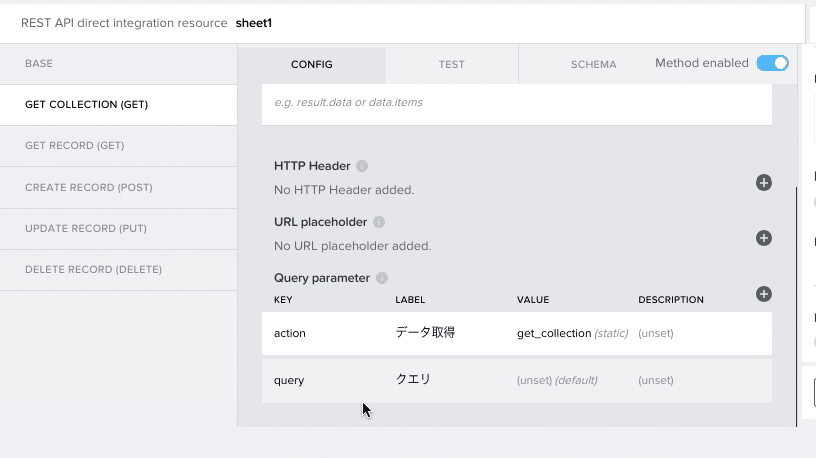
Task: Select GET RECORD (GET) method
Action: point(119,146)
